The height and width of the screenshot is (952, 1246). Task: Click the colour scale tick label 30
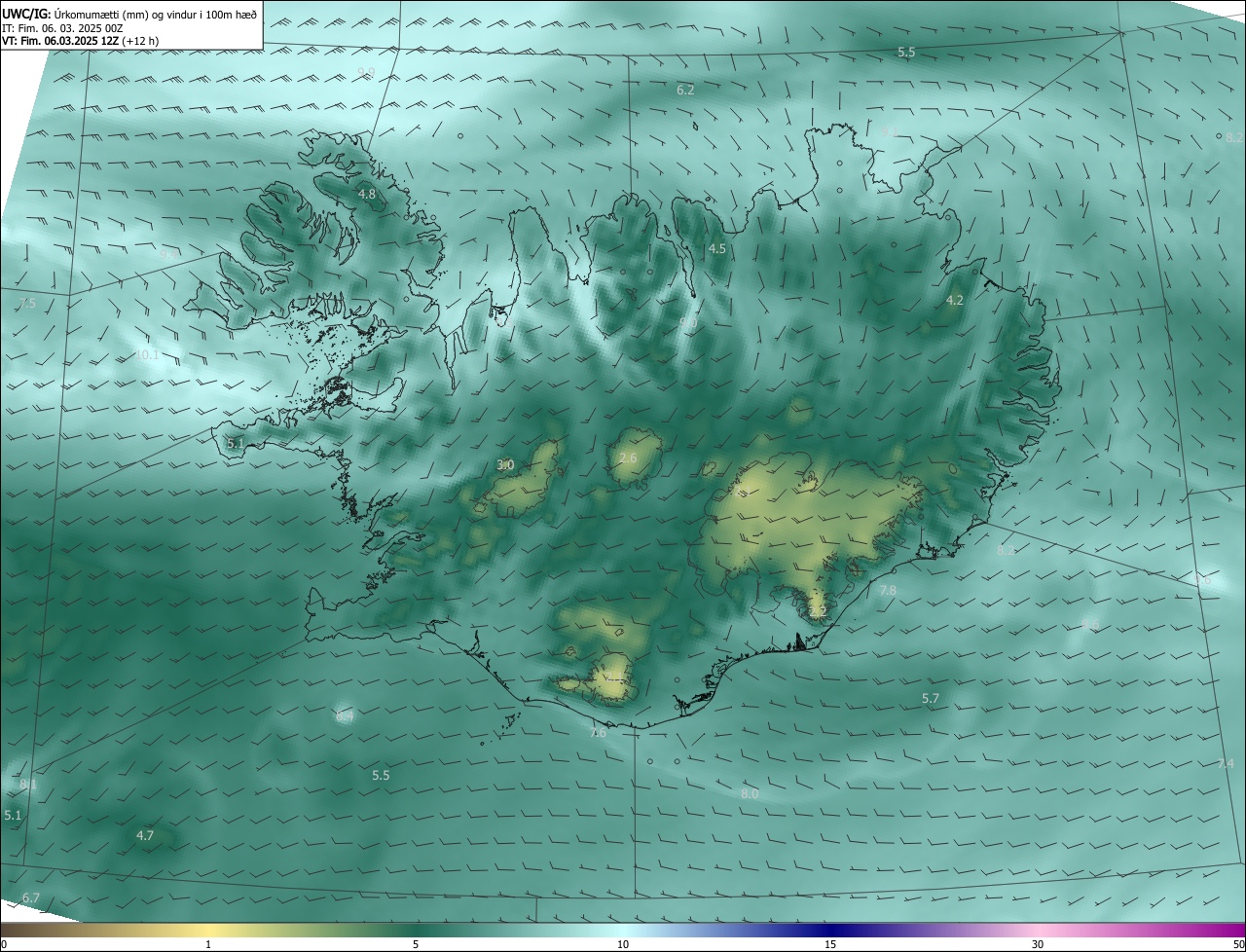click(x=1038, y=944)
